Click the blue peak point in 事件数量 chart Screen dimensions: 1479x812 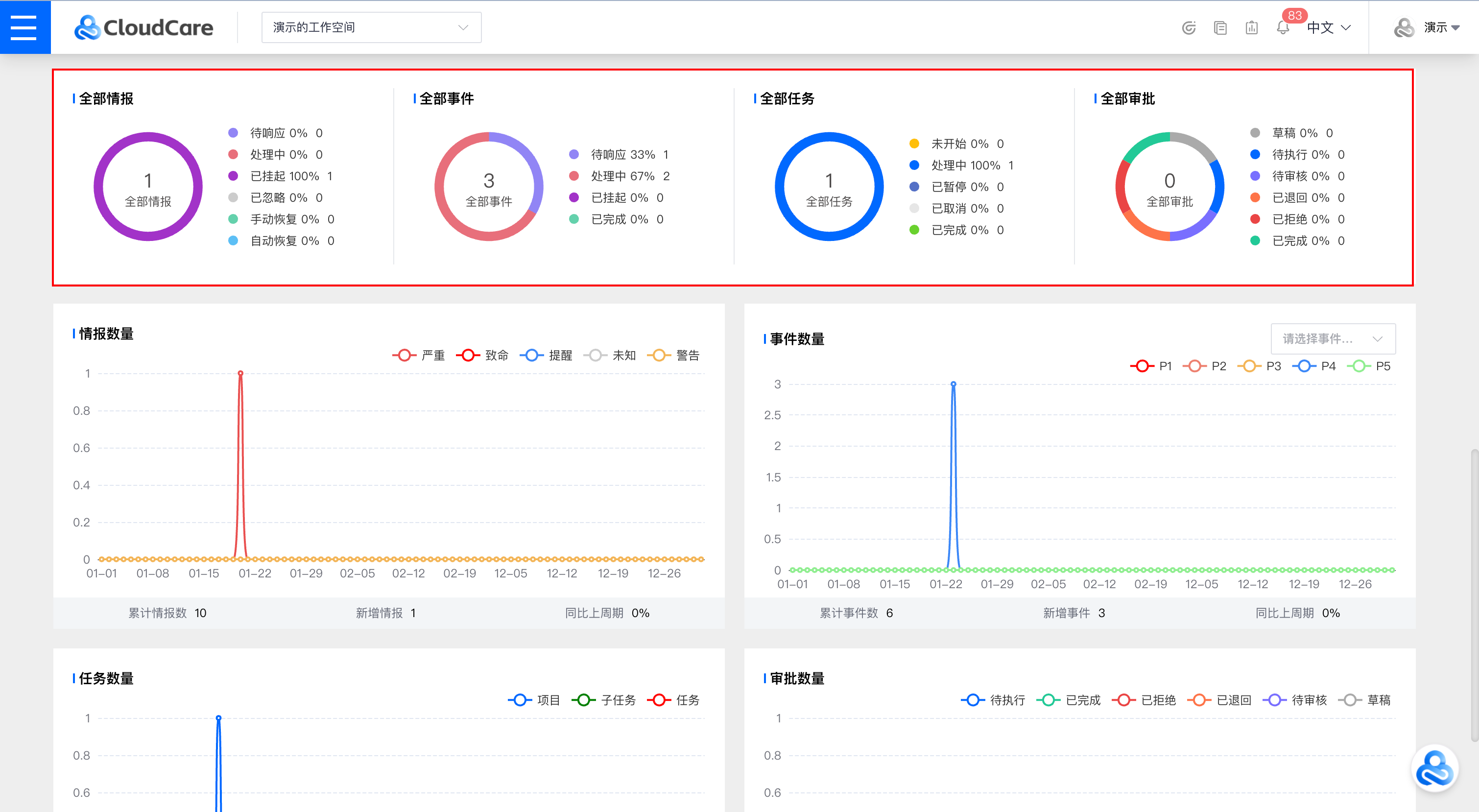coord(953,384)
